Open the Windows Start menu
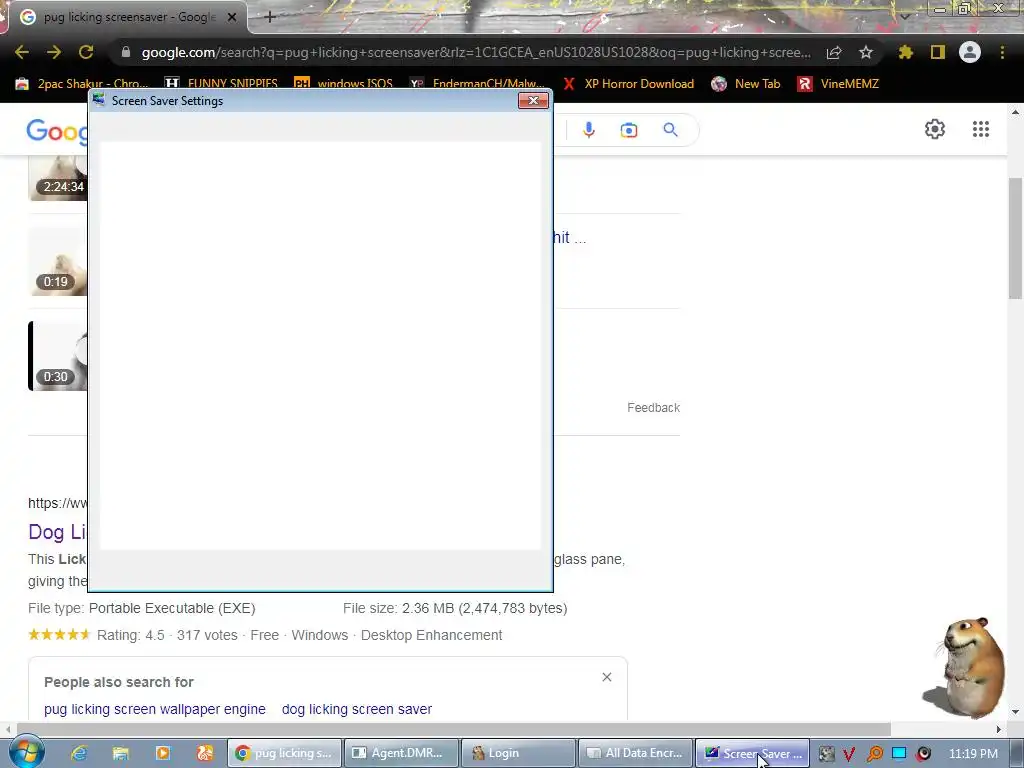Viewport: 1024px width, 768px height. [27, 753]
